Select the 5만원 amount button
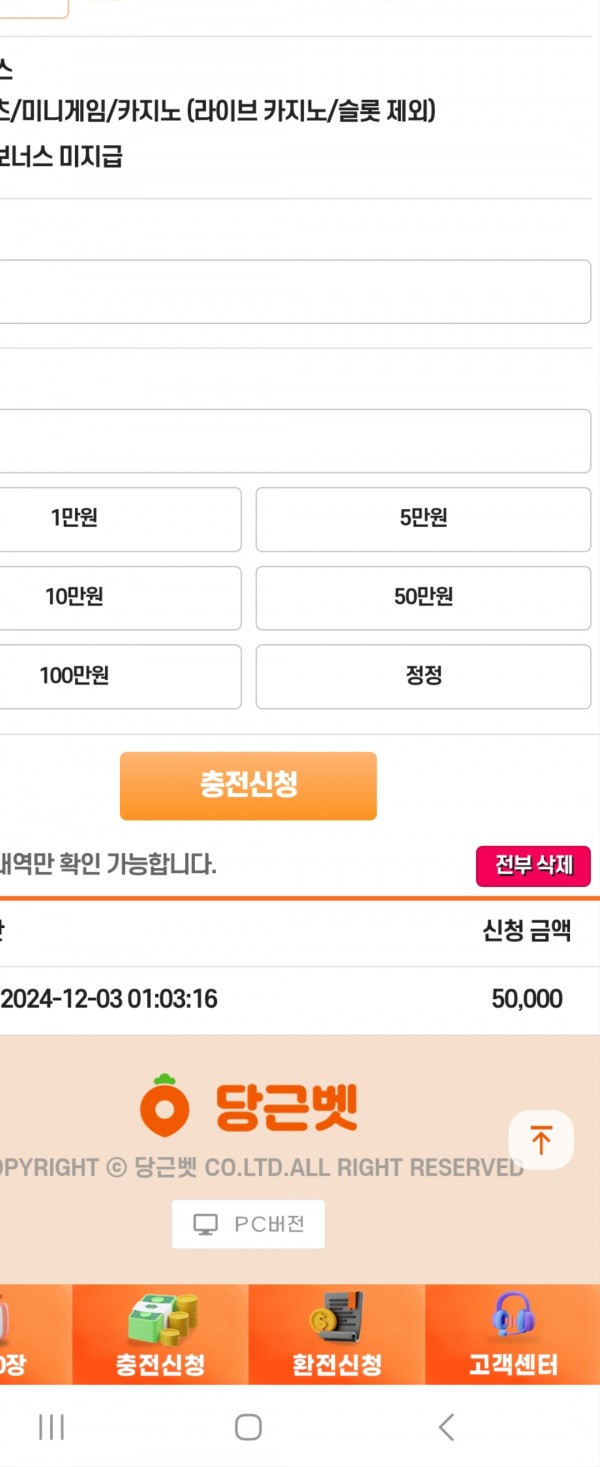The width and height of the screenshot is (600, 1467). point(423,519)
